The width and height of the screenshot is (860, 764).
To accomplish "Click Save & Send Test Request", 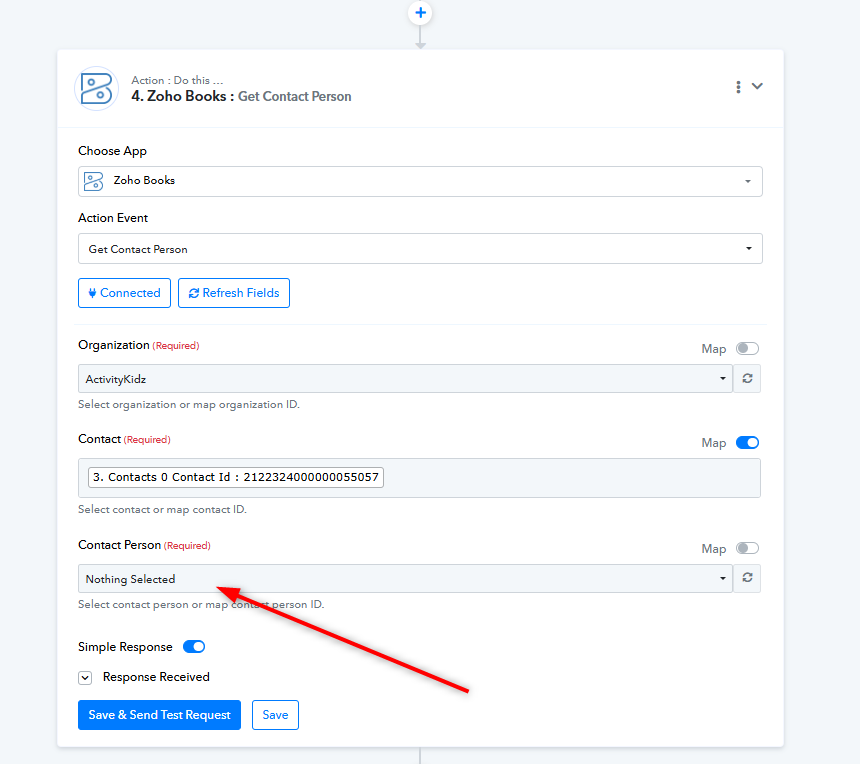I will [x=160, y=715].
